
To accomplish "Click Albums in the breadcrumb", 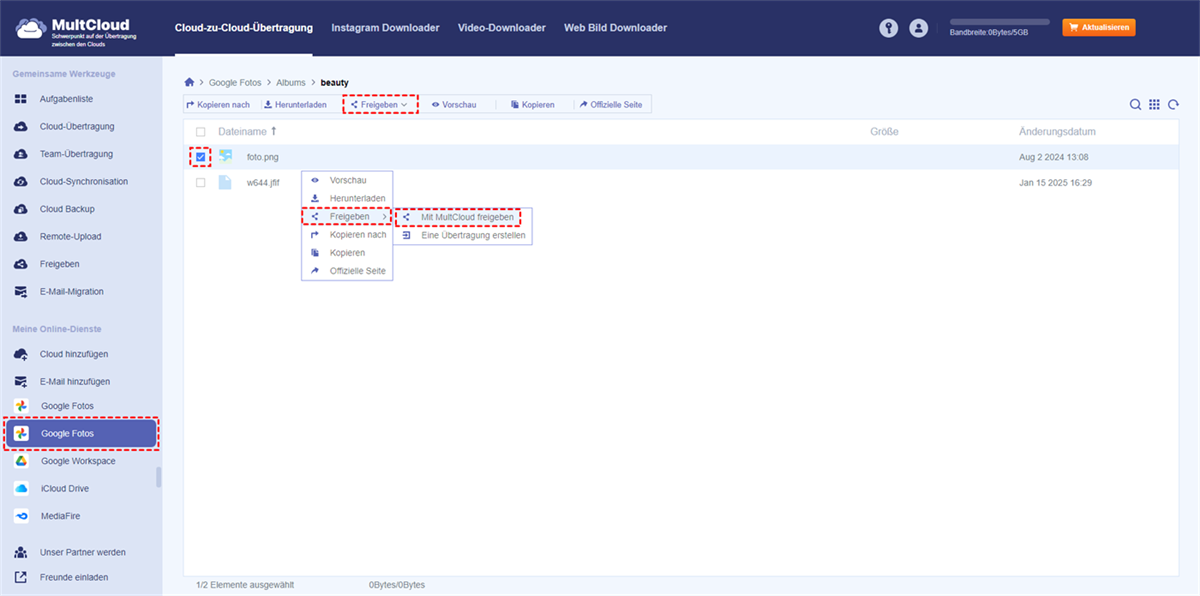I will coord(291,82).
